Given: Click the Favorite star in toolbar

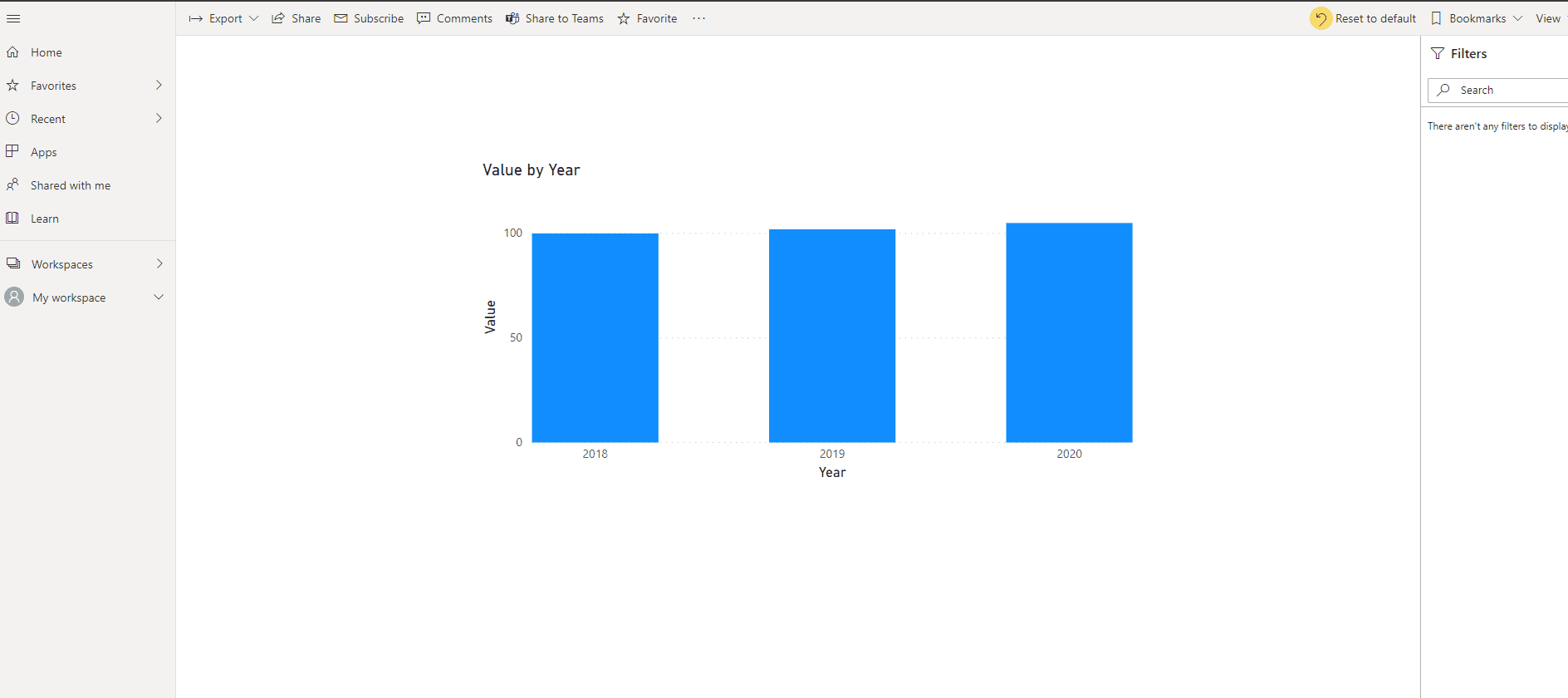Looking at the screenshot, I should [624, 18].
